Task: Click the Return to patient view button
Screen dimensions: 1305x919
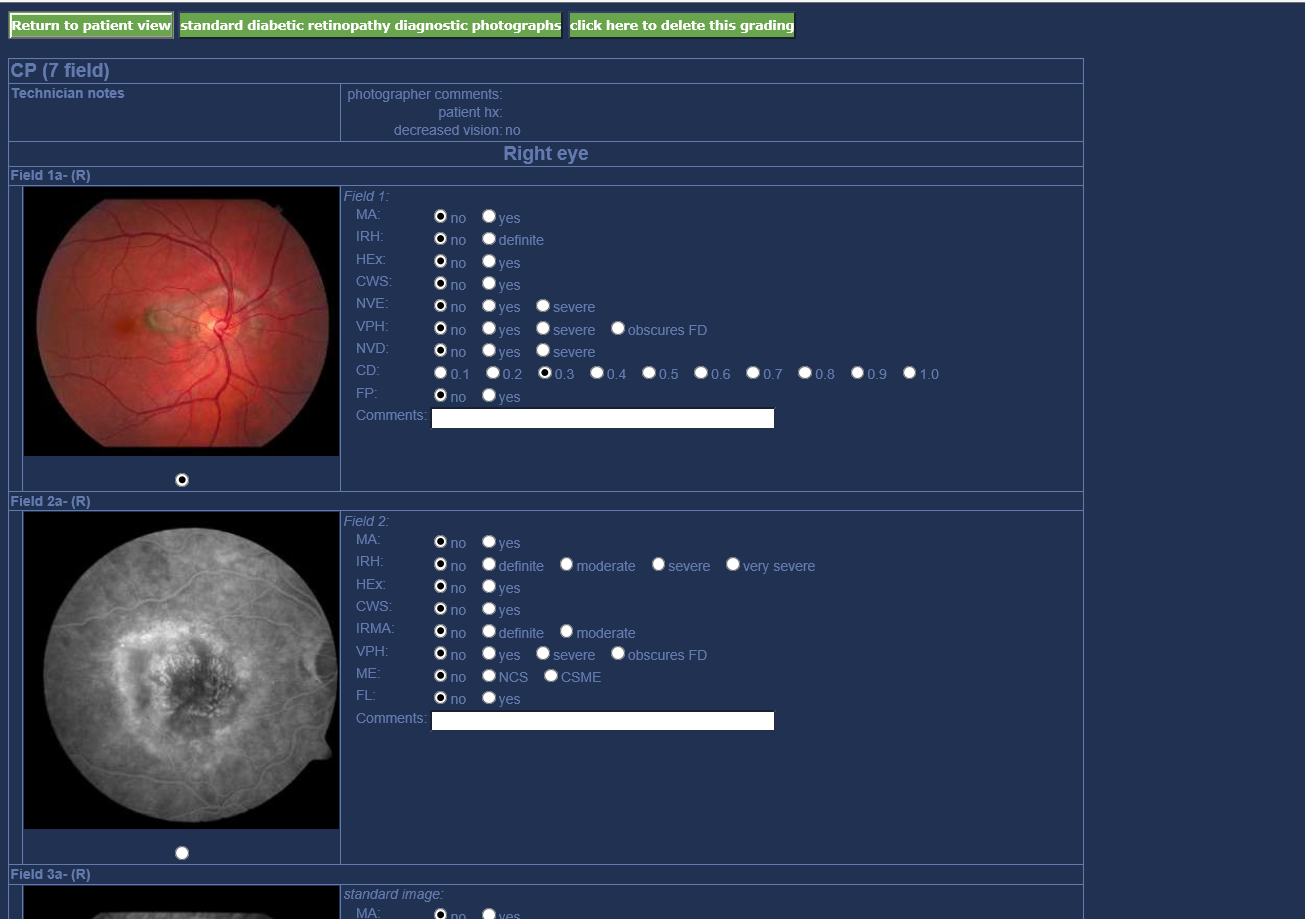Action: click(x=91, y=26)
